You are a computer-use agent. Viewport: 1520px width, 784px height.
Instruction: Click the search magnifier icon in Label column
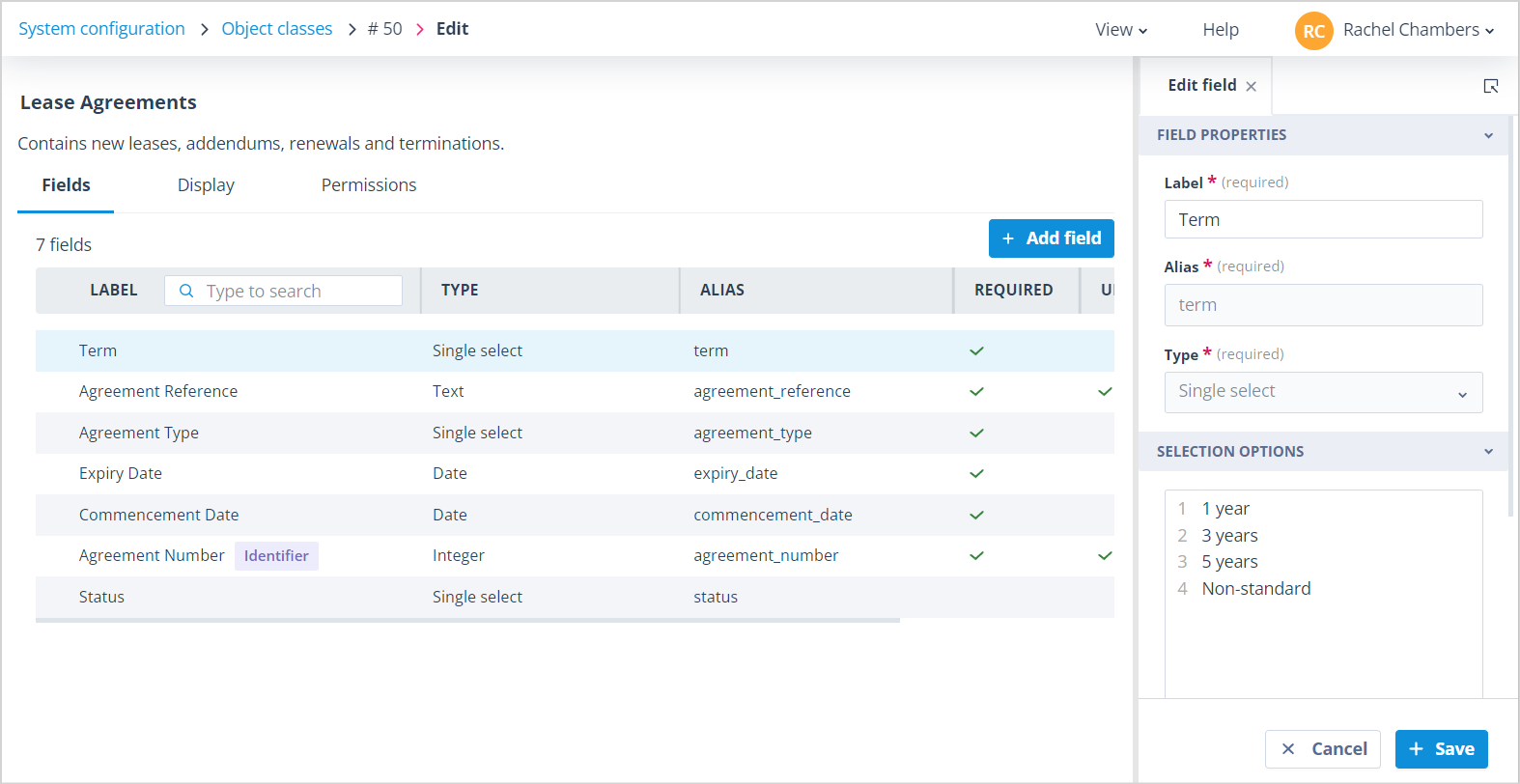[186, 291]
